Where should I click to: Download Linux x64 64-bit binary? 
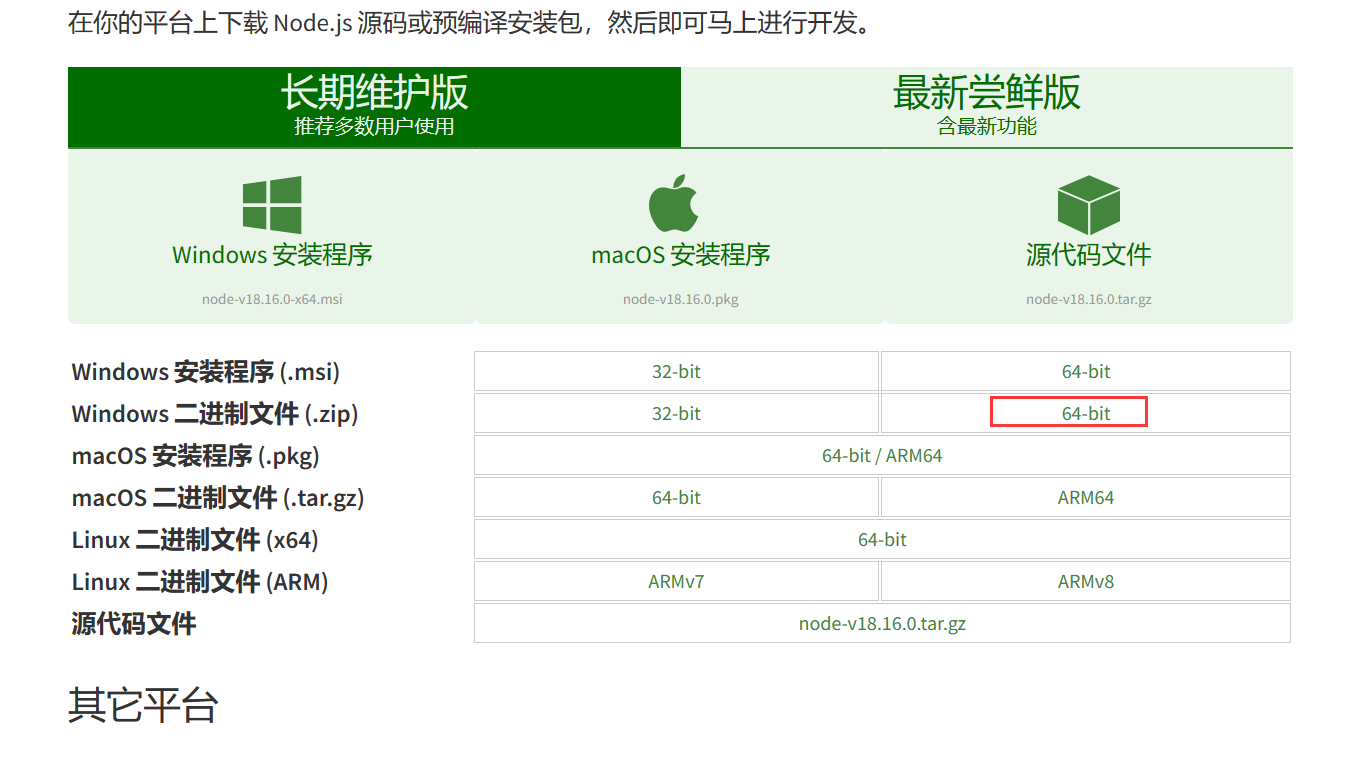pyautogui.click(x=882, y=539)
